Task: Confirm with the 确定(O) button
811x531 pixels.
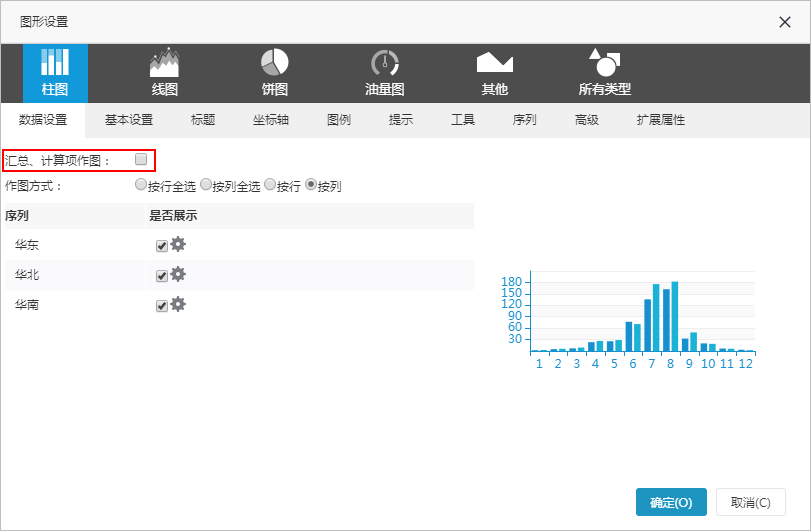Action: [x=671, y=502]
